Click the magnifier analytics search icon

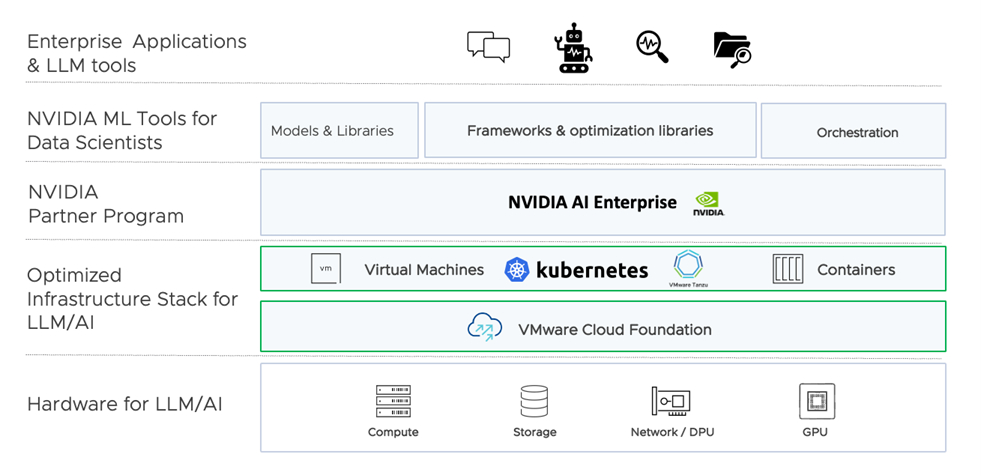(652, 47)
